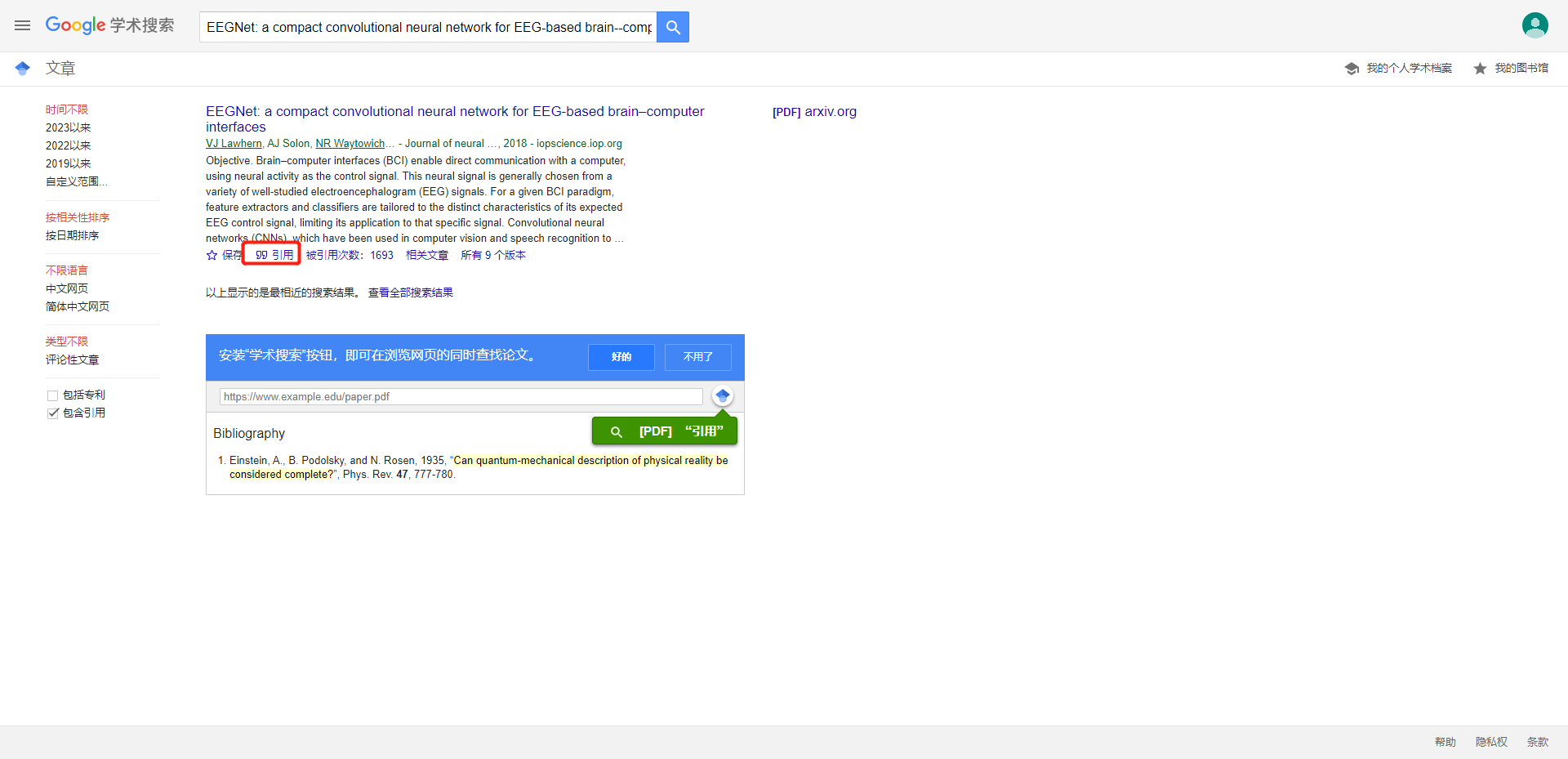Open the account avatar icon
1568x759 pixels.
[x=1535, y=25]
